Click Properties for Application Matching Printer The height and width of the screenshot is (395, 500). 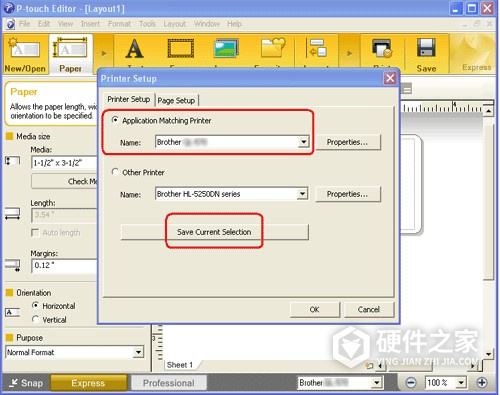[x=347, y=142]
